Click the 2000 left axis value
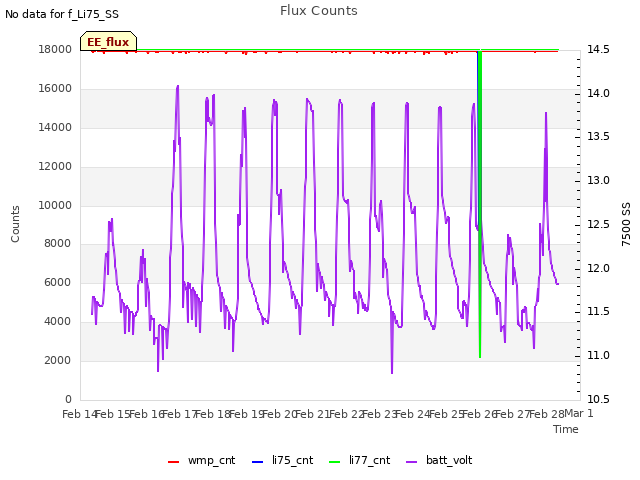Image resolution: width=640 pixels, height=480 pixels. [x=58, y=361]
